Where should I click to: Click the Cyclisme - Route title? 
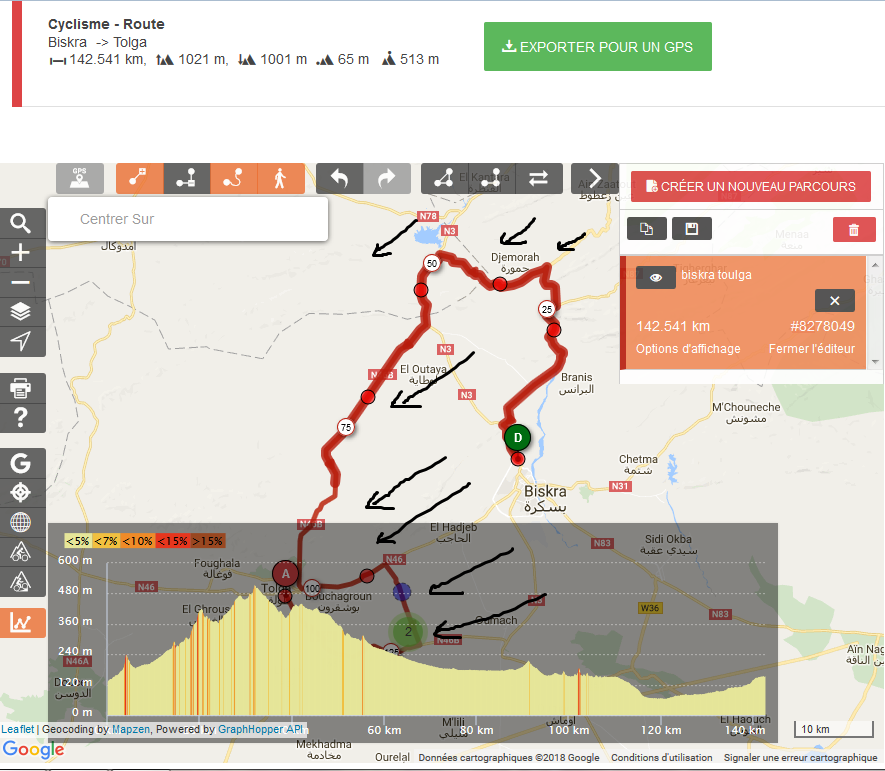(x=106, y=24)
